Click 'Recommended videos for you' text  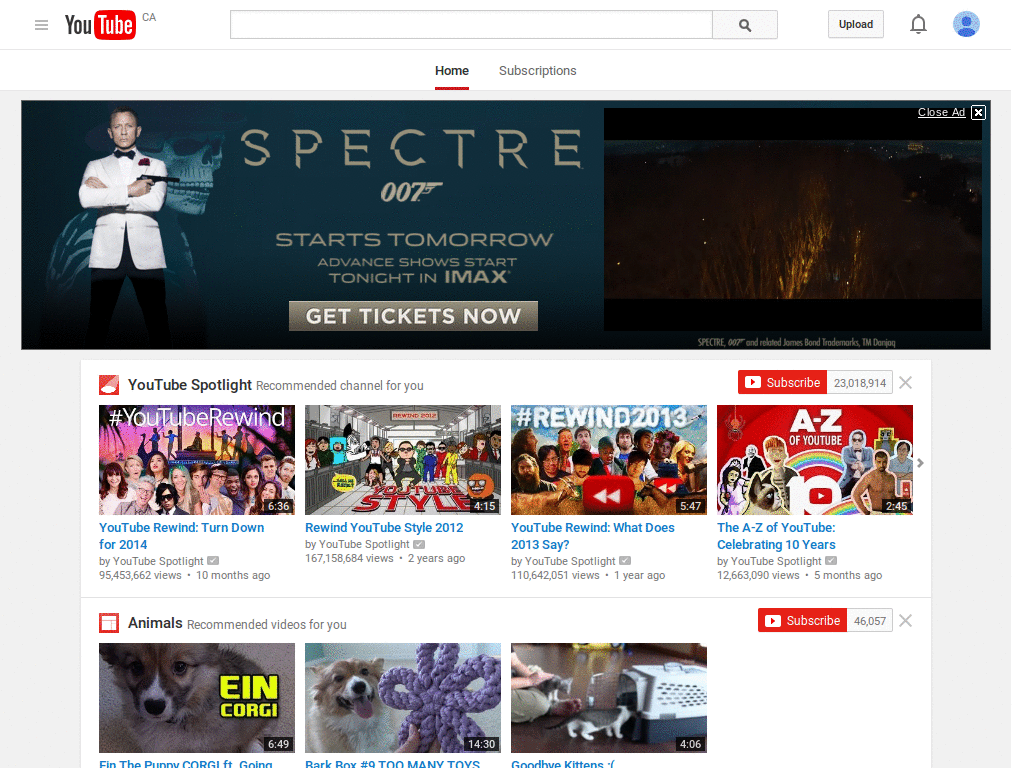tap(266, 624)
